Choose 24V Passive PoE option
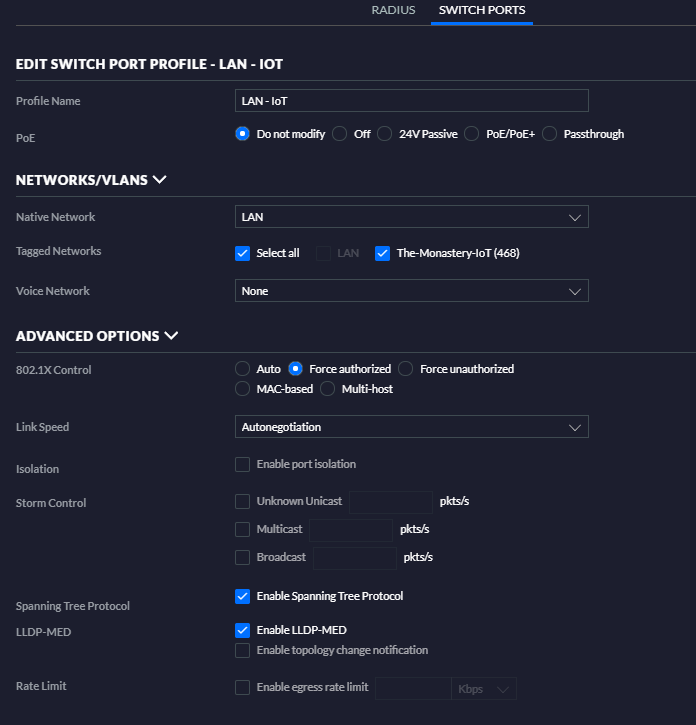The height and width of the screenshot is (725, 696). [x=385, y=134]
